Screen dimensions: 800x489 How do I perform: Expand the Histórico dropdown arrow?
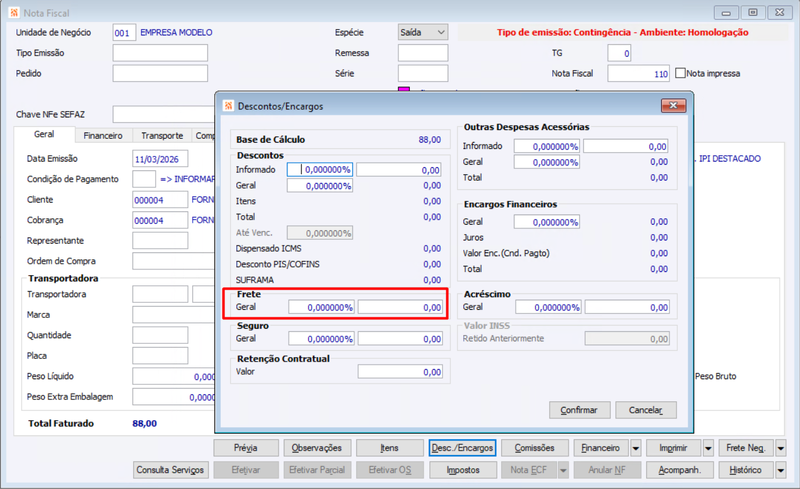click(x=781, y=470)
